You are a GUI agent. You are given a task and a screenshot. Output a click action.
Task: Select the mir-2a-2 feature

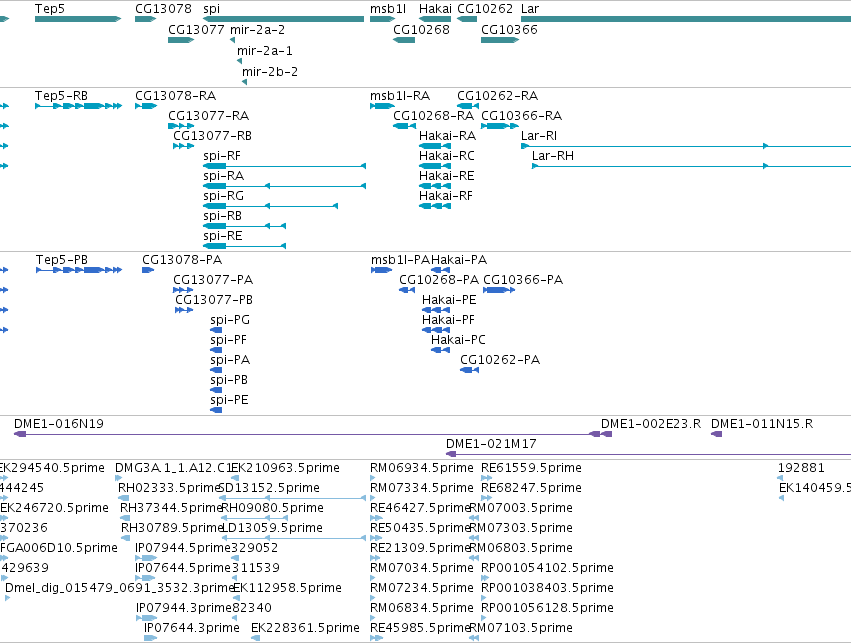pos(232,40)
